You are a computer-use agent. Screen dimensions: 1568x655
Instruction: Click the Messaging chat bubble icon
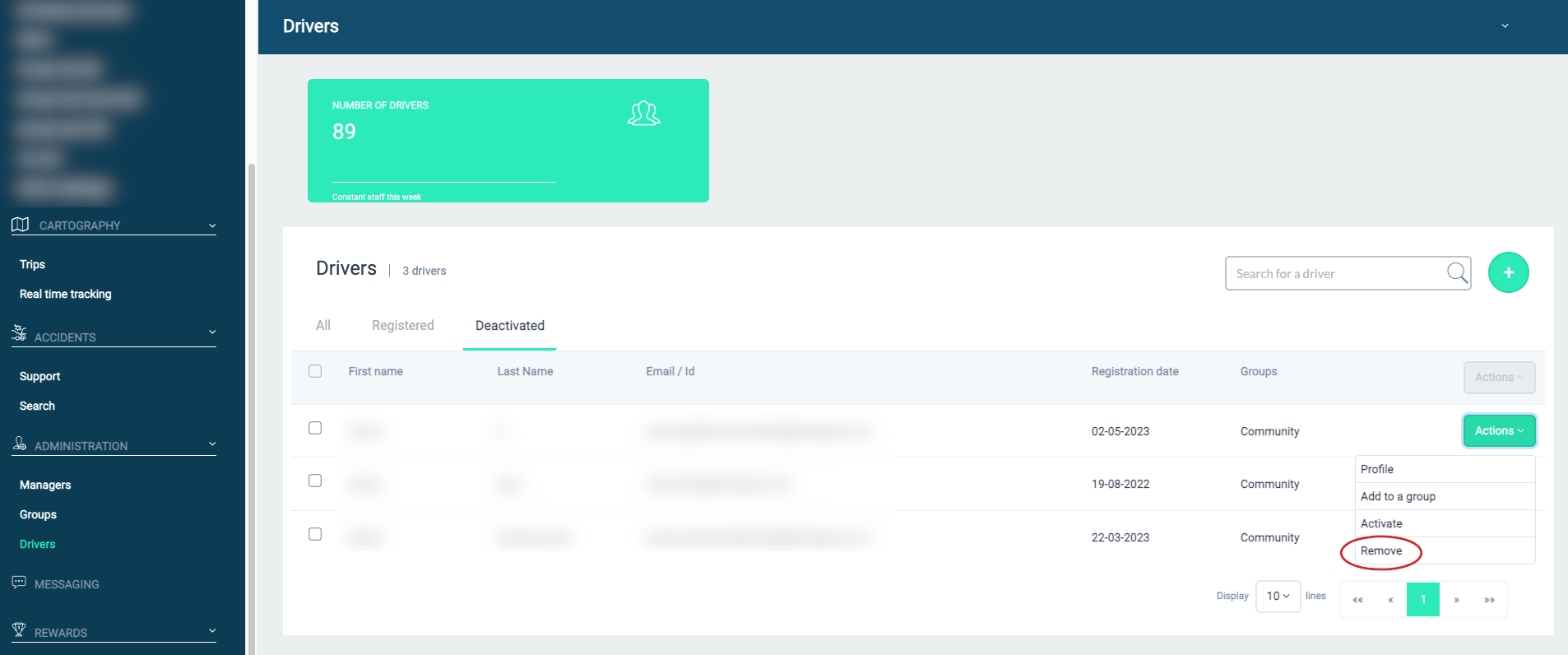pyautogui.click(x=19, y=583)
